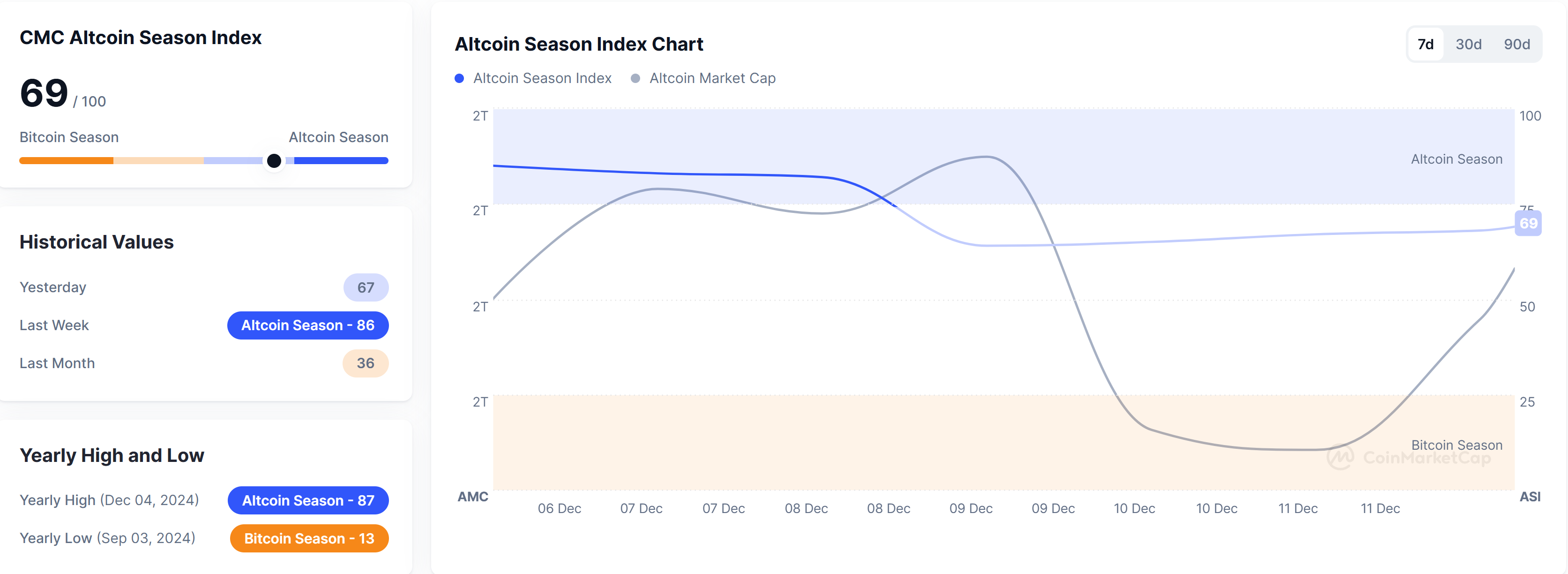Screen dimensions: 1568x574
Task: Click the Altcoin Season Index legend label
Action: [x=542, y=79]
